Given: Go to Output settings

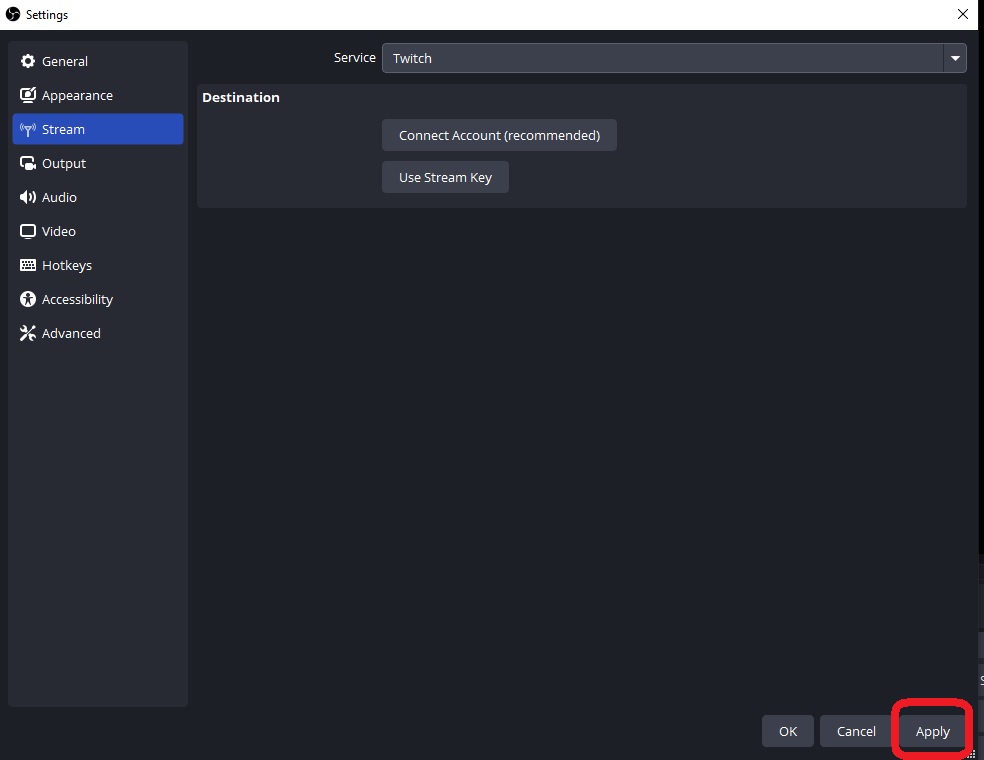Looking at the screenshot, I should [x=98, y=163].
